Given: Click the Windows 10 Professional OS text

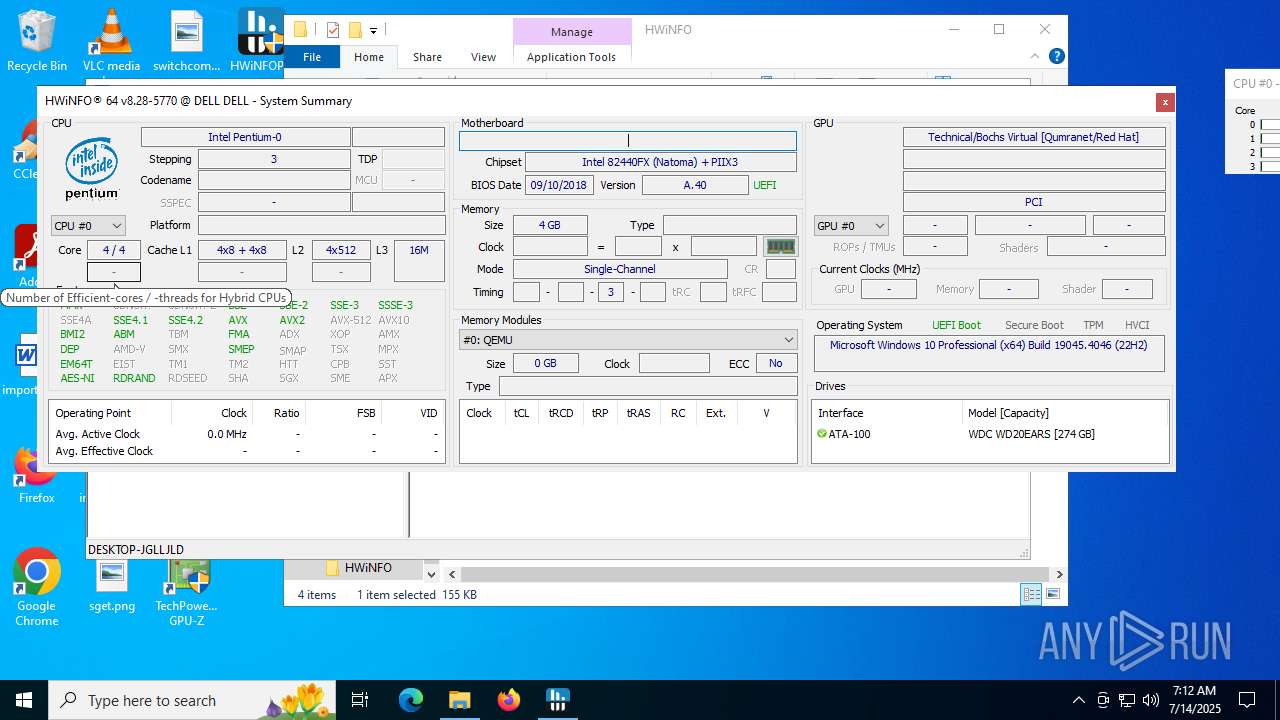Looking at the screenshot, I should (x=989, y=345).
